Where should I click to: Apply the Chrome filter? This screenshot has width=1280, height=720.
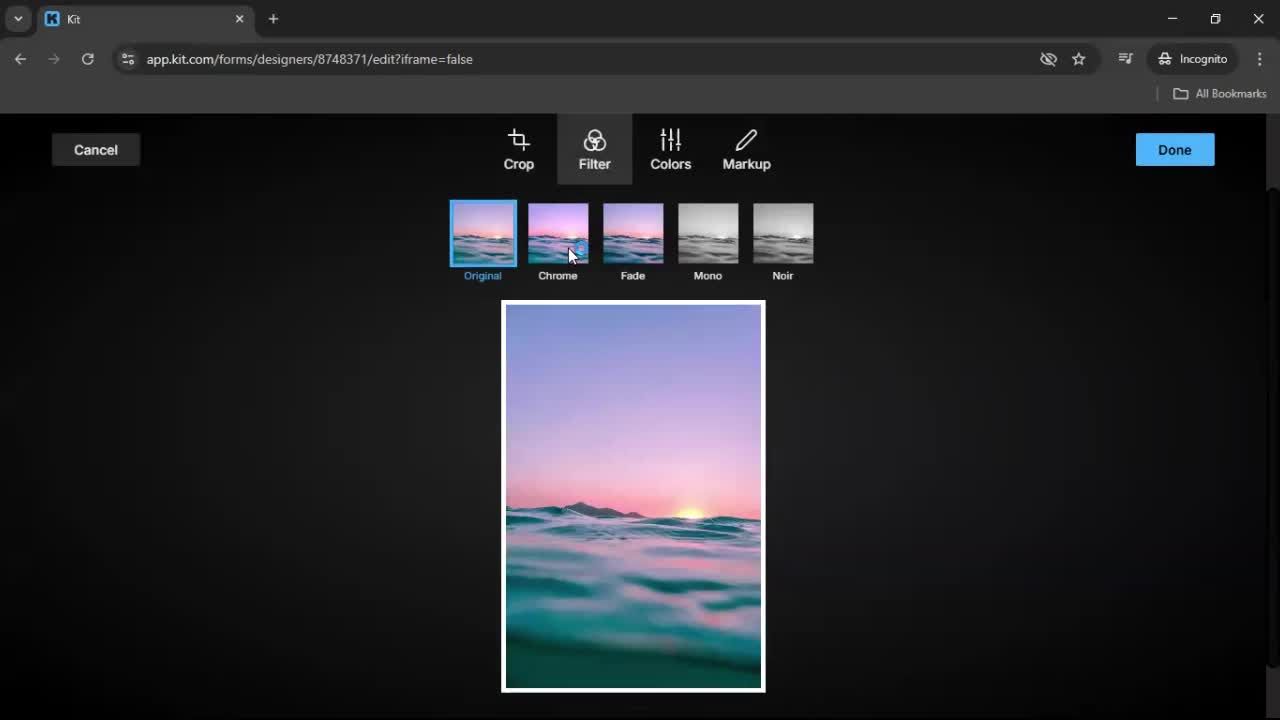(558, 233)
